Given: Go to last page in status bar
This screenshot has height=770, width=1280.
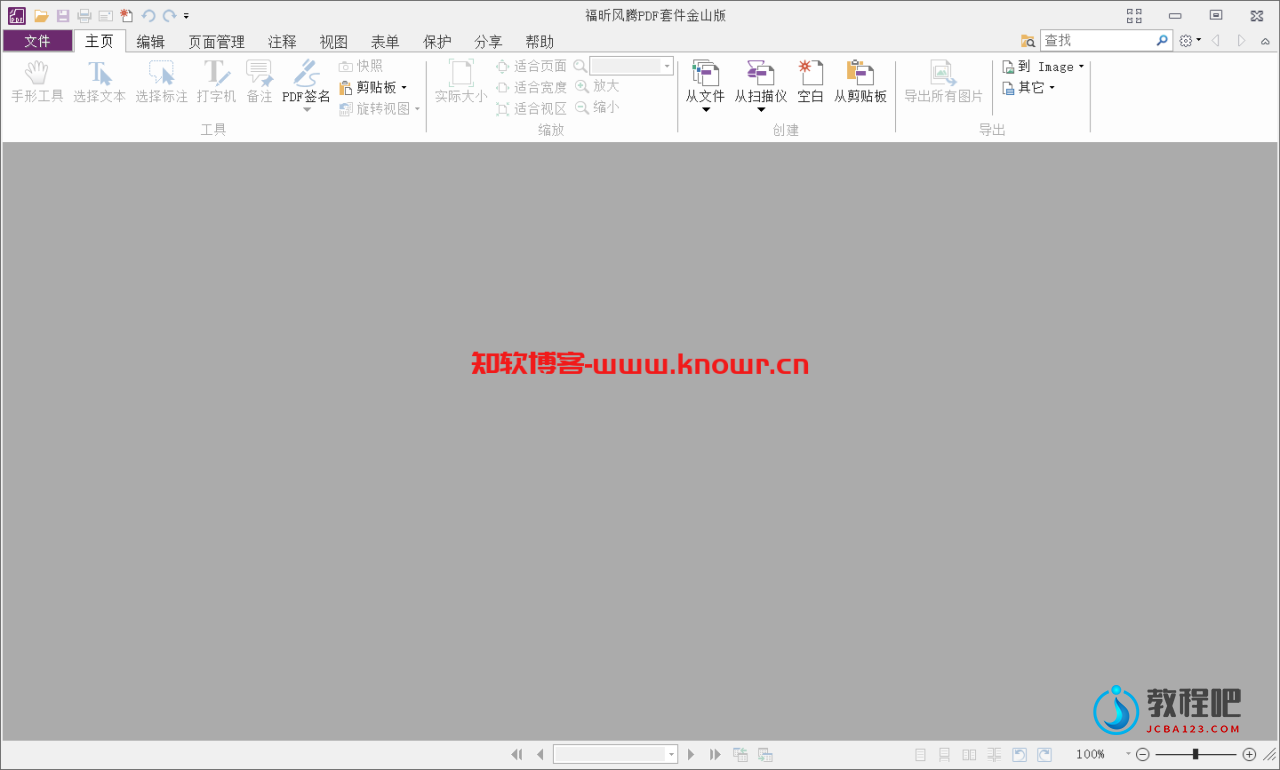Looking at the screenshot, I should click(x=715, y=754).
